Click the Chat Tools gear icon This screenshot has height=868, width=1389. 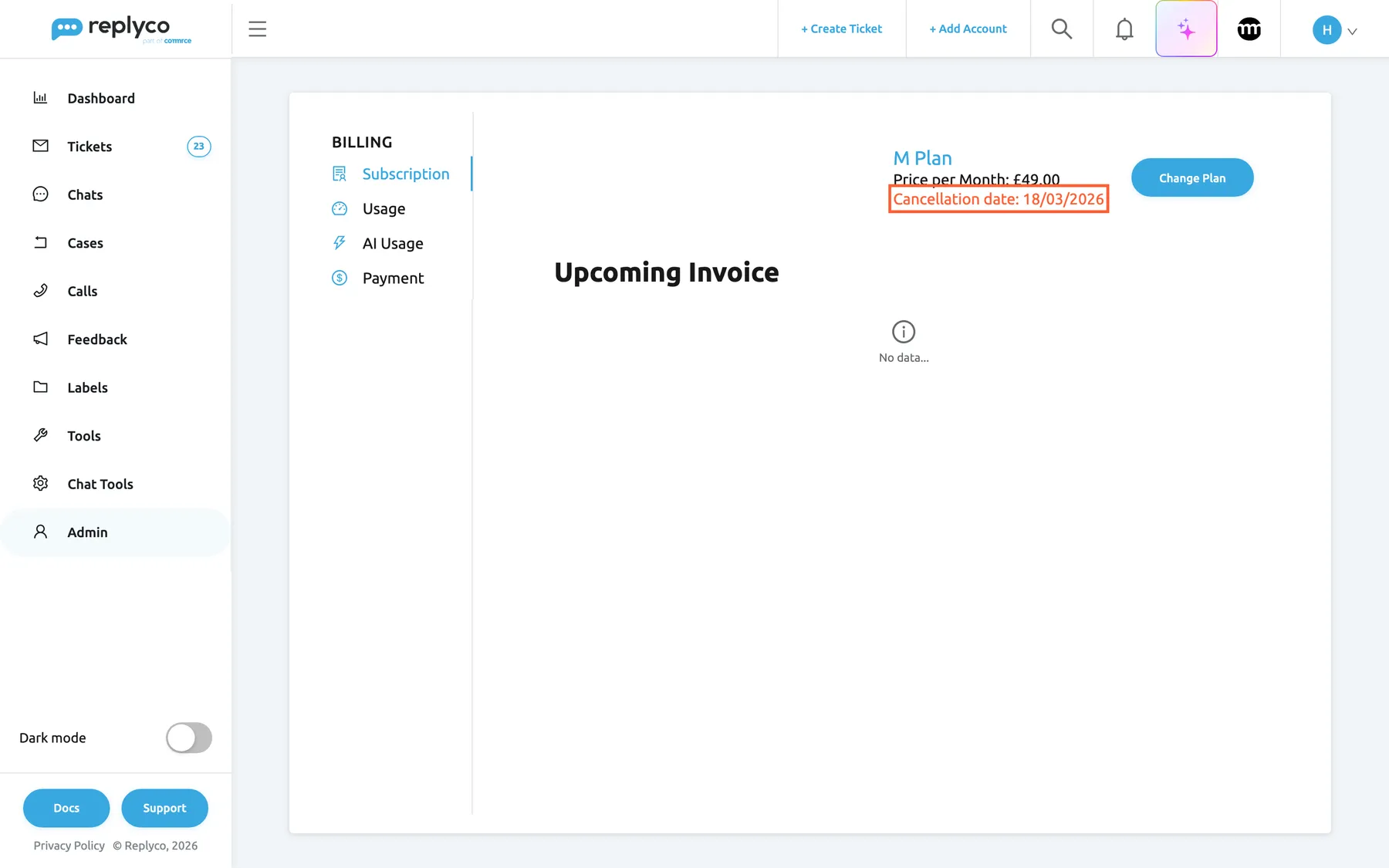[40, 484]
